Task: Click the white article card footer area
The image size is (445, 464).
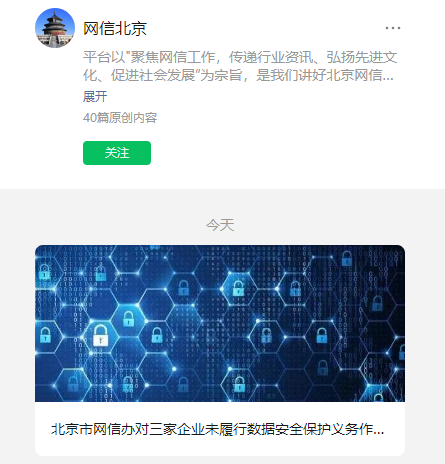Action: click(220, 429)
